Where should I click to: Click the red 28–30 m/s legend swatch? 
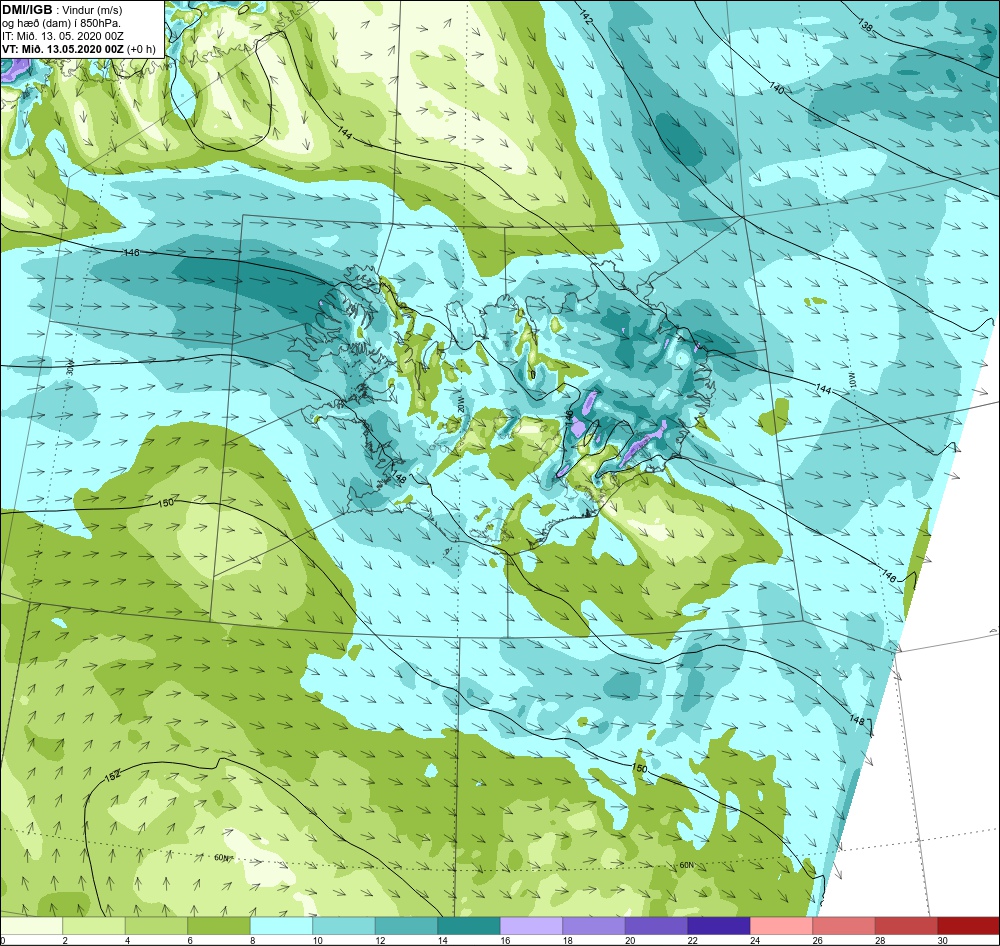point(906,926)
